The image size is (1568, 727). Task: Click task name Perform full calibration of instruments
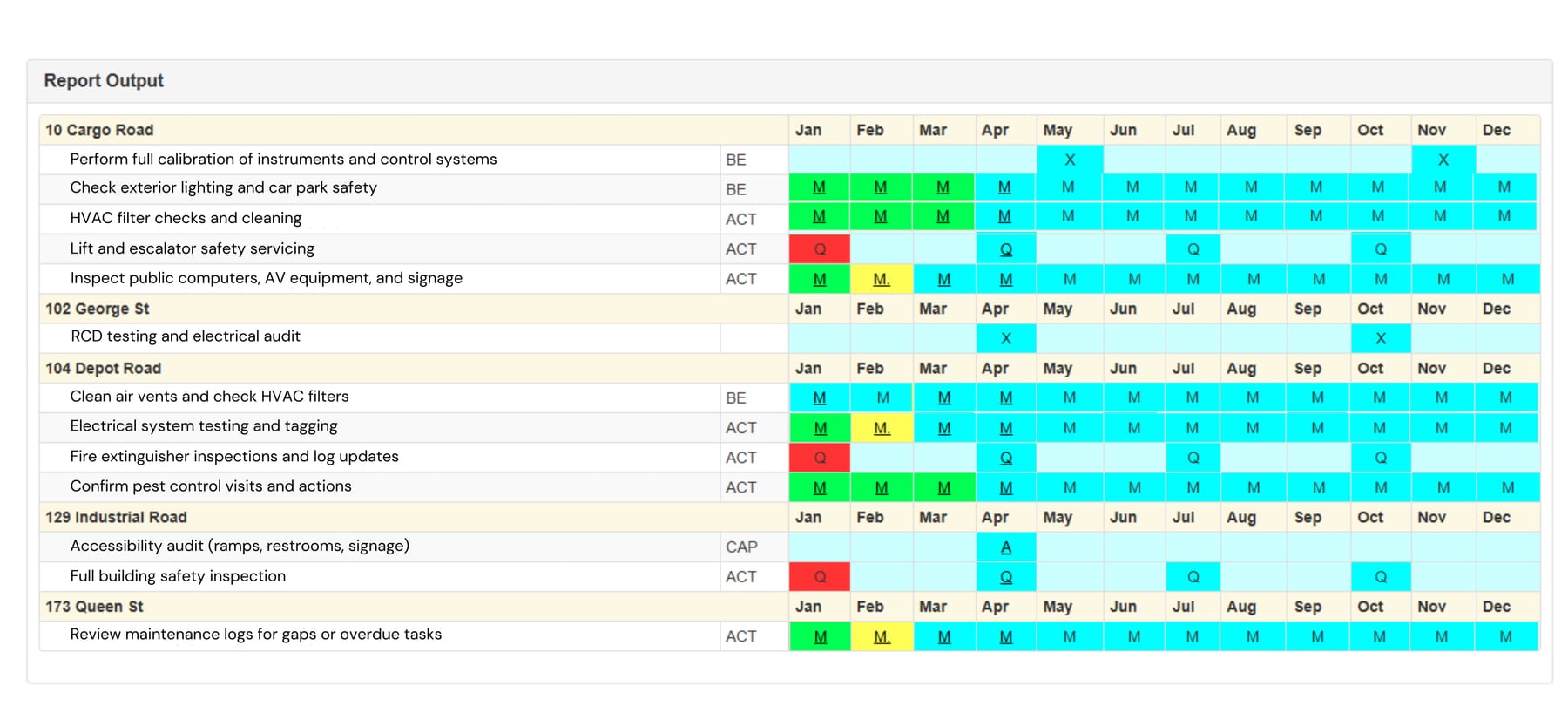point(283,159)
